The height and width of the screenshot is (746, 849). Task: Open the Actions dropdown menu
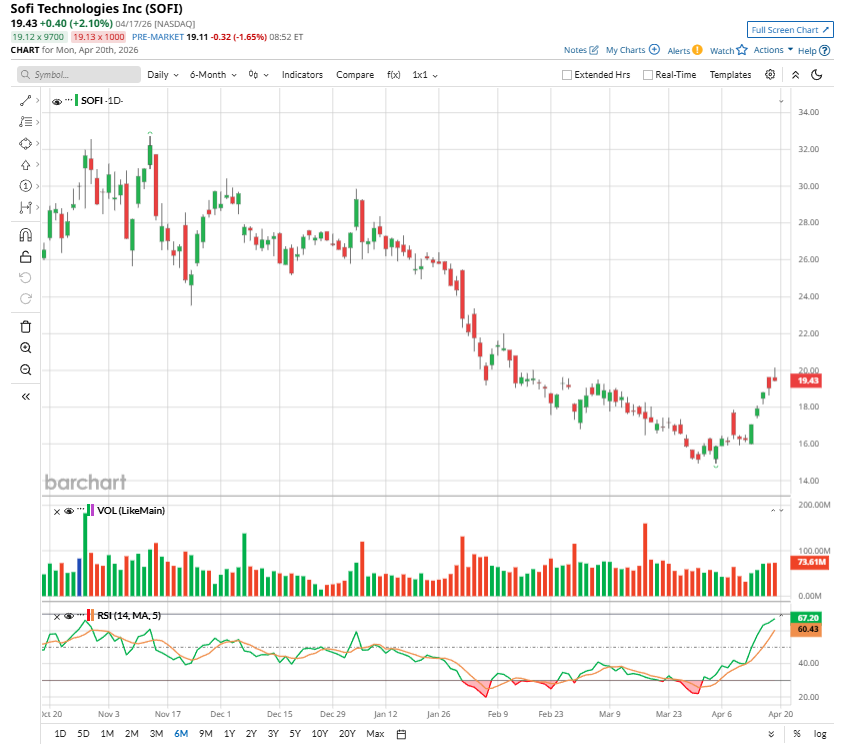[773, 50]
